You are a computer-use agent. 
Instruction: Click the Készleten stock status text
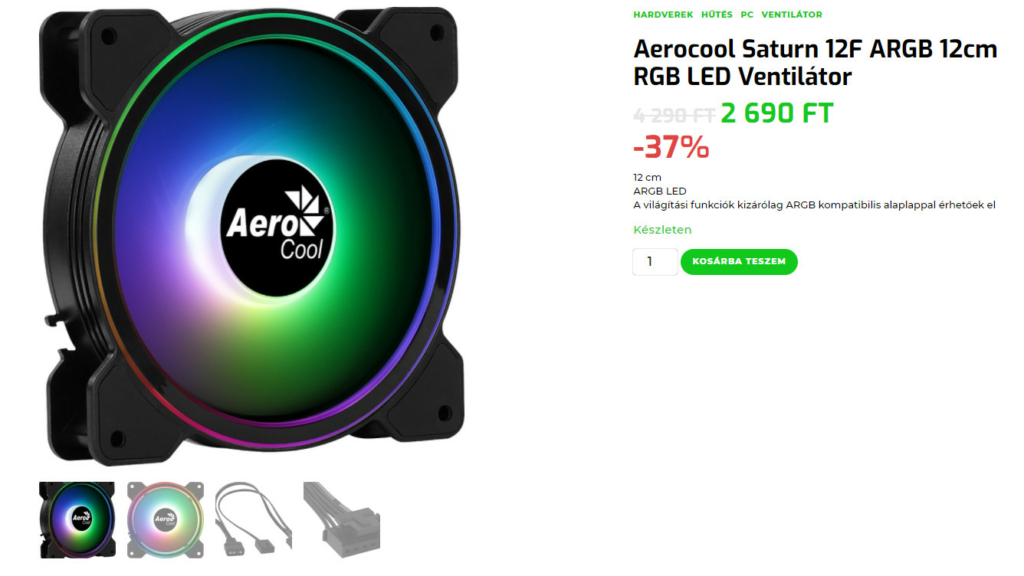point(662,230)
